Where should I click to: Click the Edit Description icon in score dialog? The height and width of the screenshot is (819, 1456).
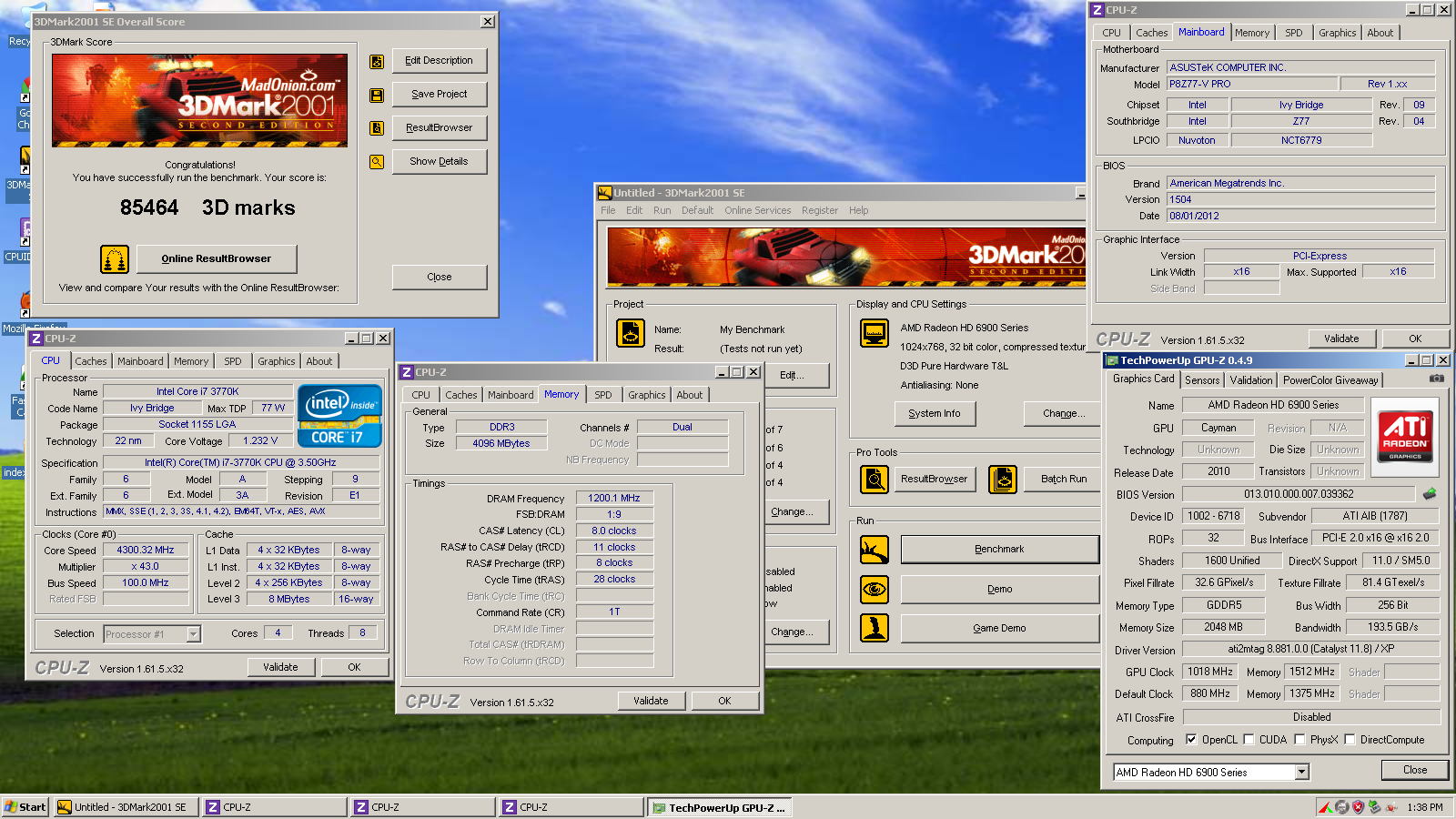[376, 61]
